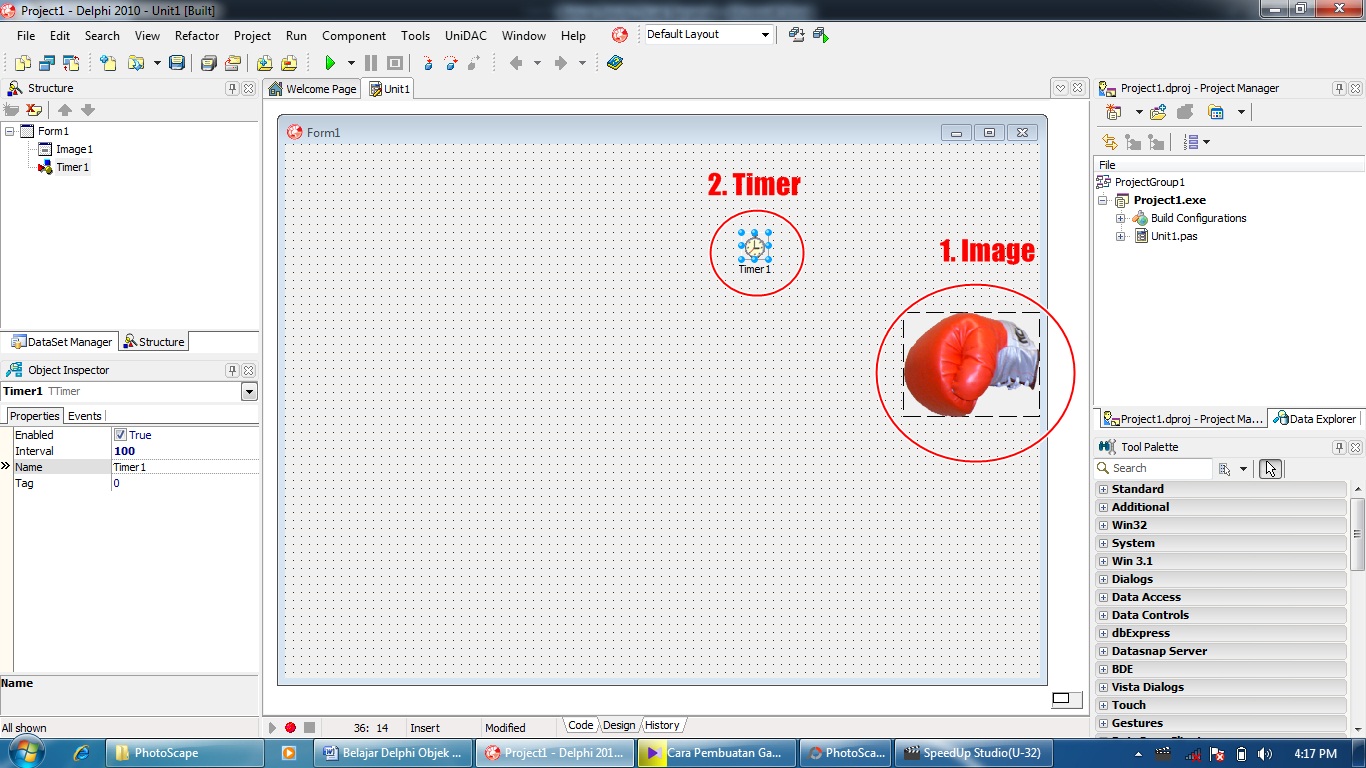This screenshot has width=1366, height=768.
Task: Click the Tool Palette categories icon
Action: [1225, 468]
